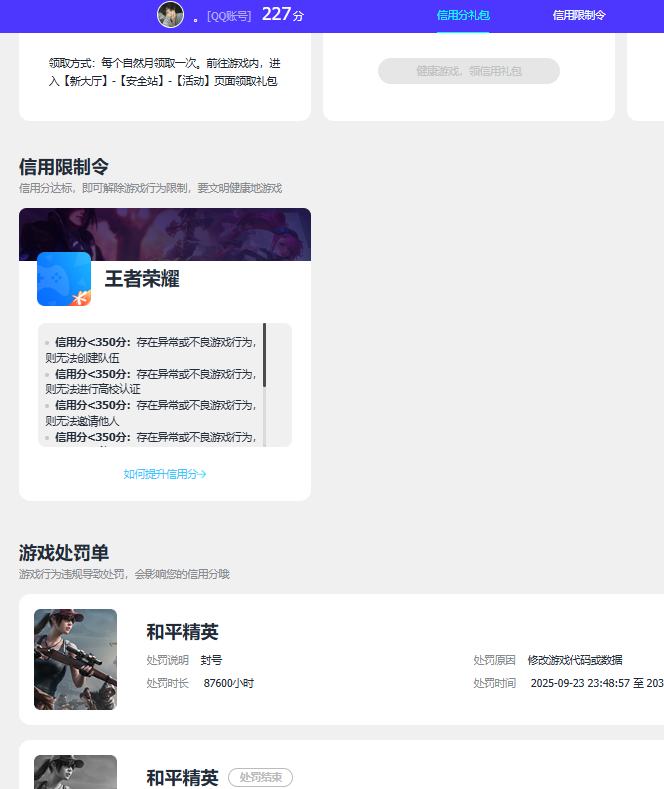
Task: Click the 王者荣耀 game icon
Action: [x=64, y=279]
